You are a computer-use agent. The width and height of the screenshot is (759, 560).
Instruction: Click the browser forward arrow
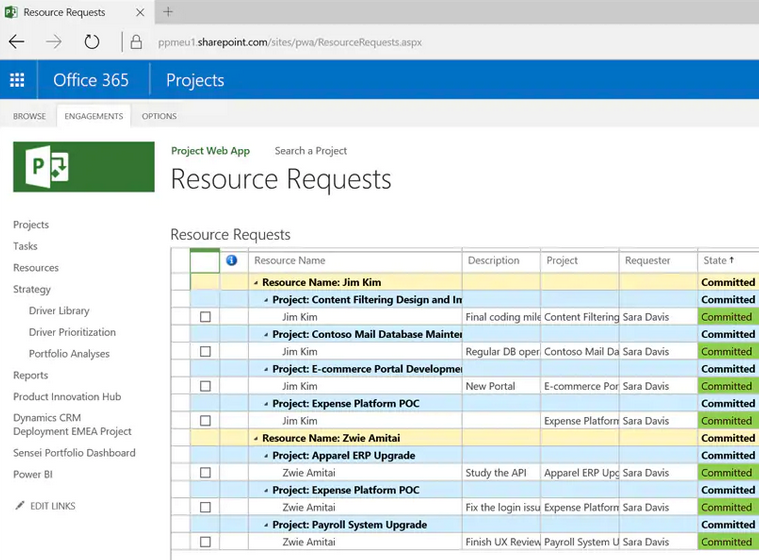coord(54,42)
